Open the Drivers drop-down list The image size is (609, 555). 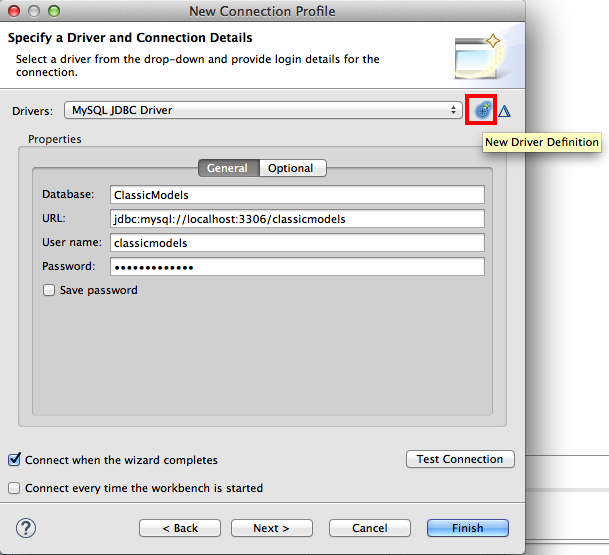pos(263,110)
